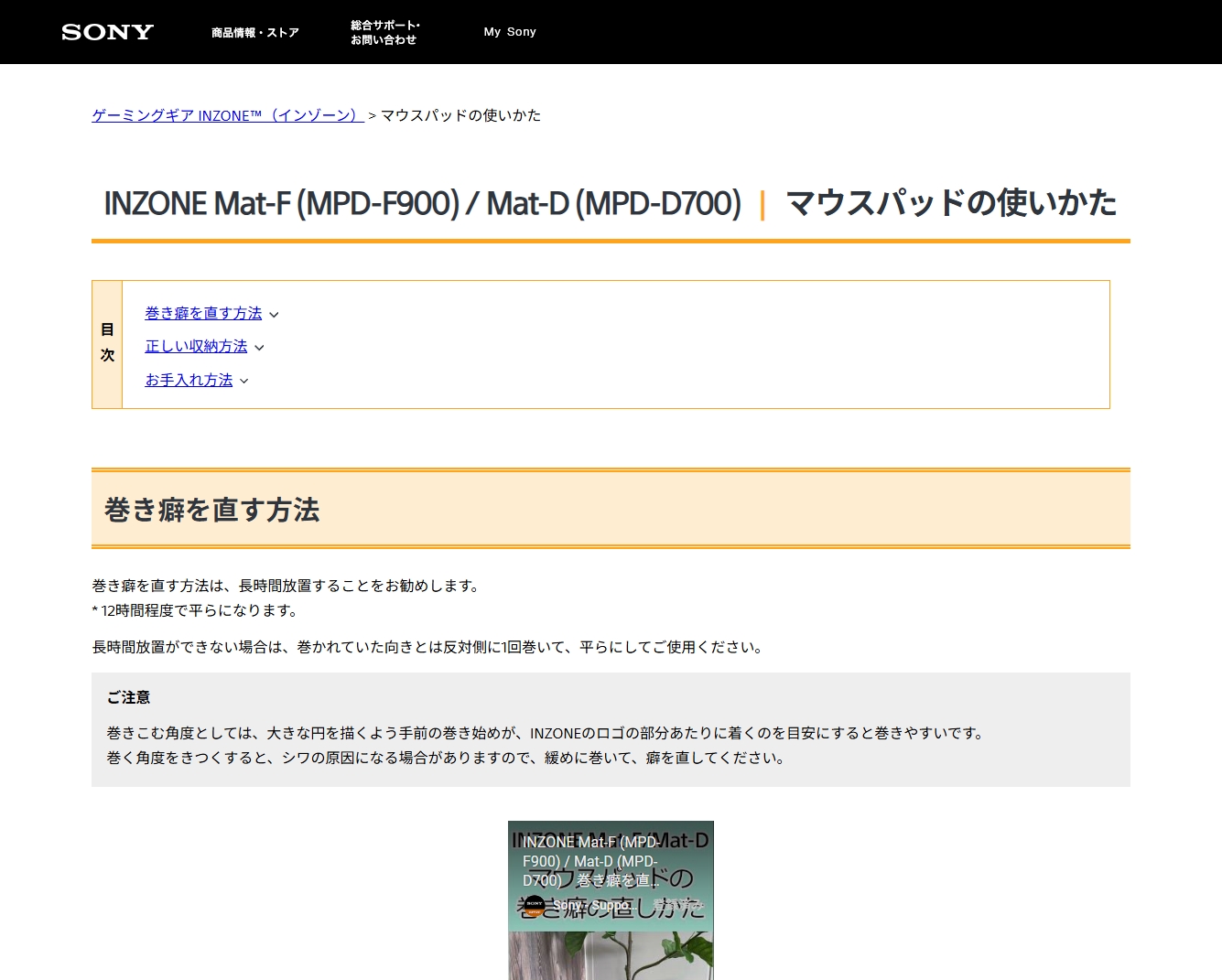Open 総合サポート・お問い合わせ menu
The height and width of the screenshot is (980, 1222).
pos(385,32)
